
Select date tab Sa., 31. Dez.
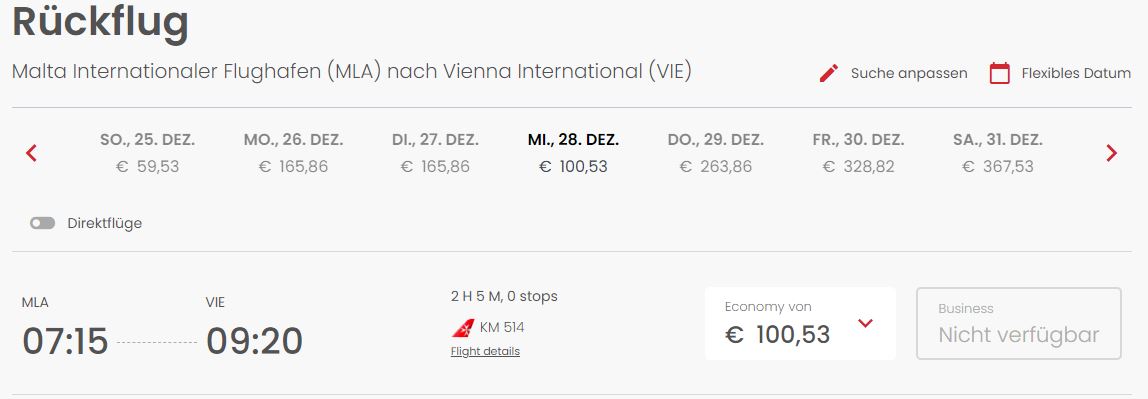(x=998, y=153)
